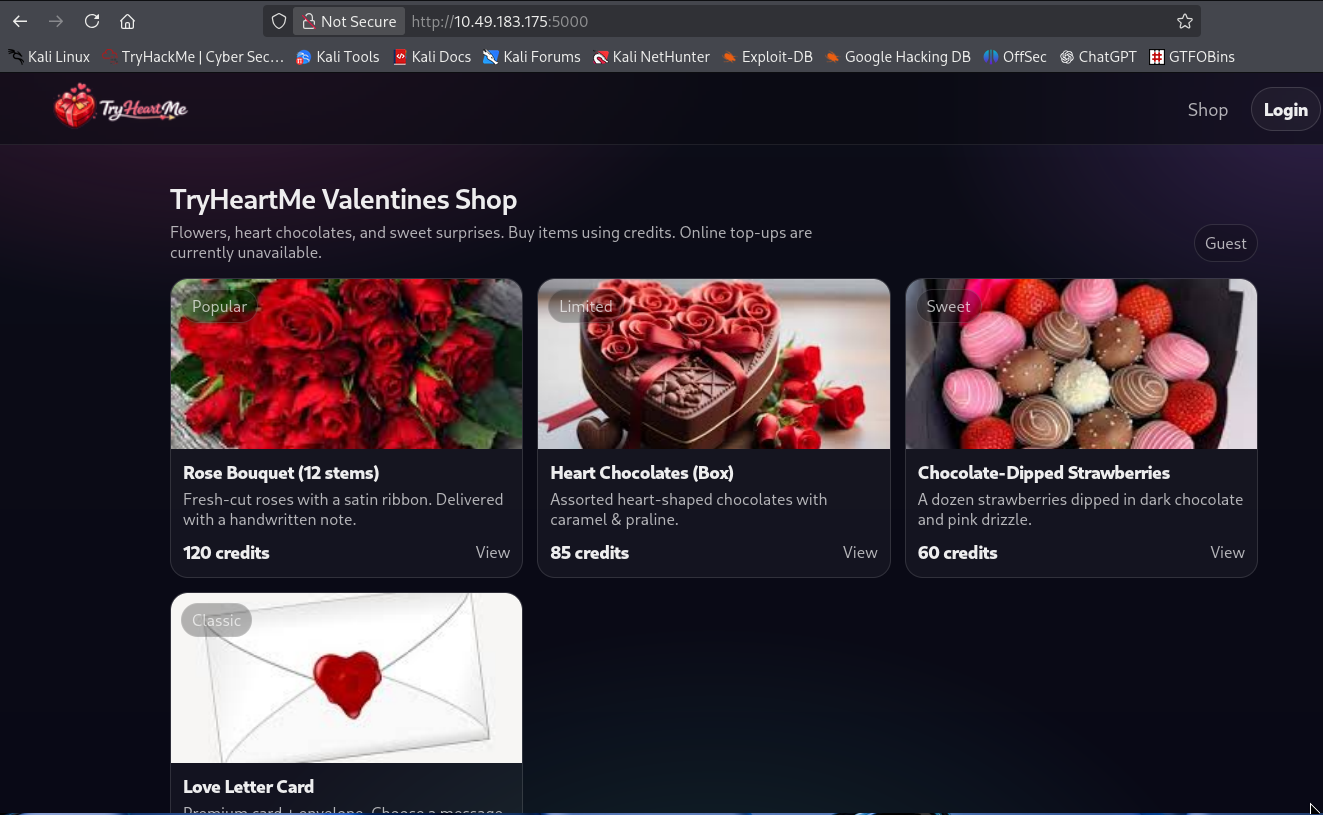Click the shield tracking protection icon
This screenshot has width=1323, height=815.
coord(279,21)
